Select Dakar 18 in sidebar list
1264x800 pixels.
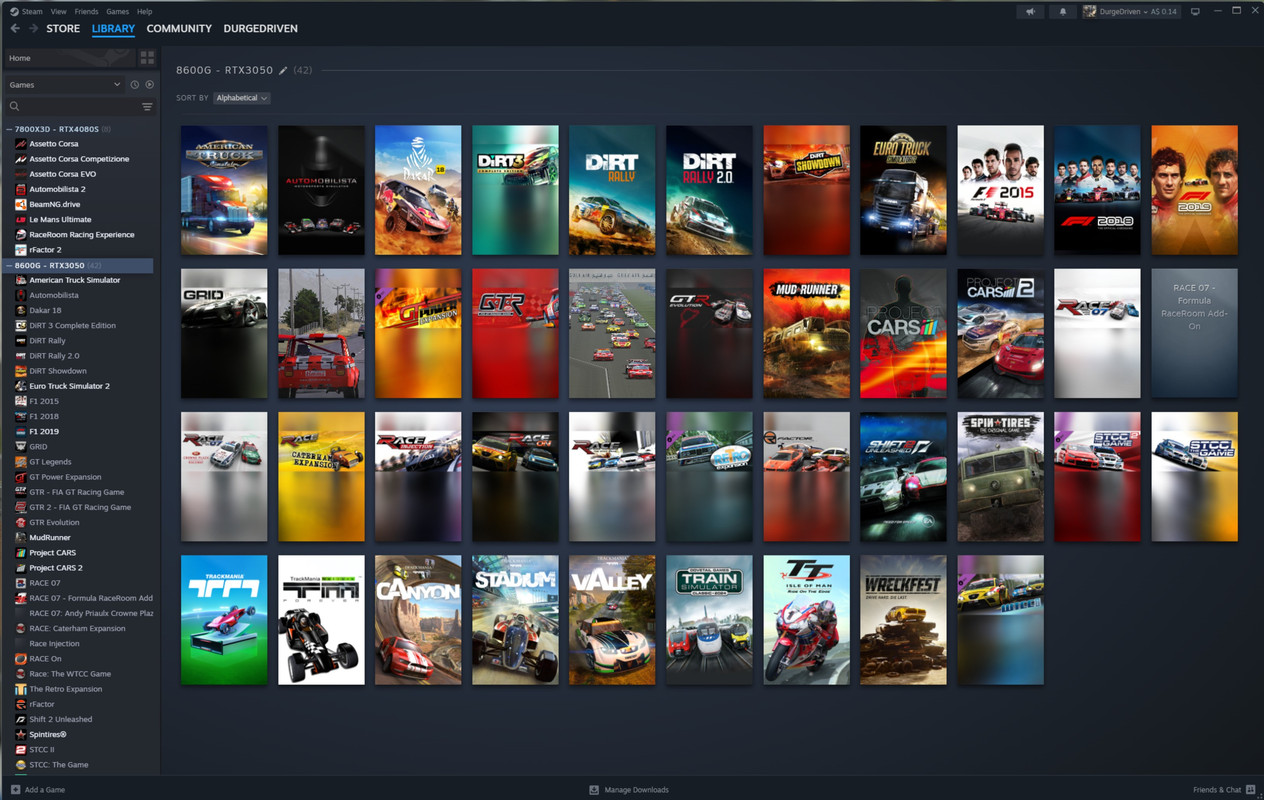point(45,310)
